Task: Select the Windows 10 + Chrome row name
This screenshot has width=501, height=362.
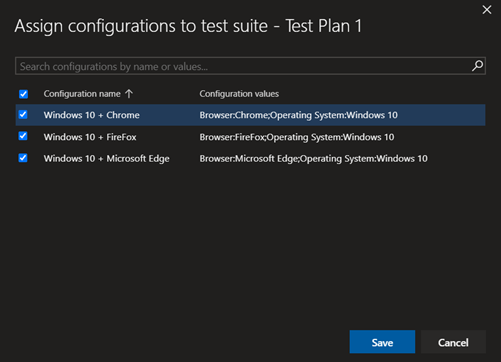Action: pos(92,115)
